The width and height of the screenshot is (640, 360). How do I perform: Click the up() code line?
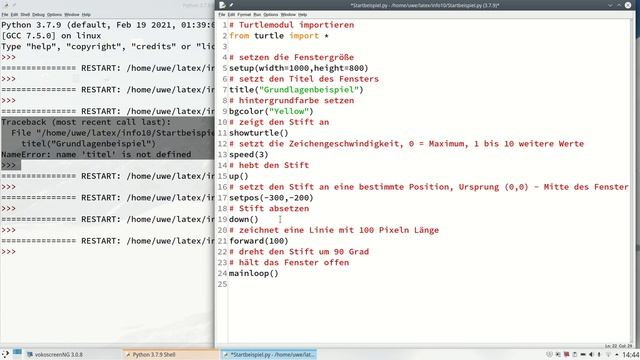point(239,176)
